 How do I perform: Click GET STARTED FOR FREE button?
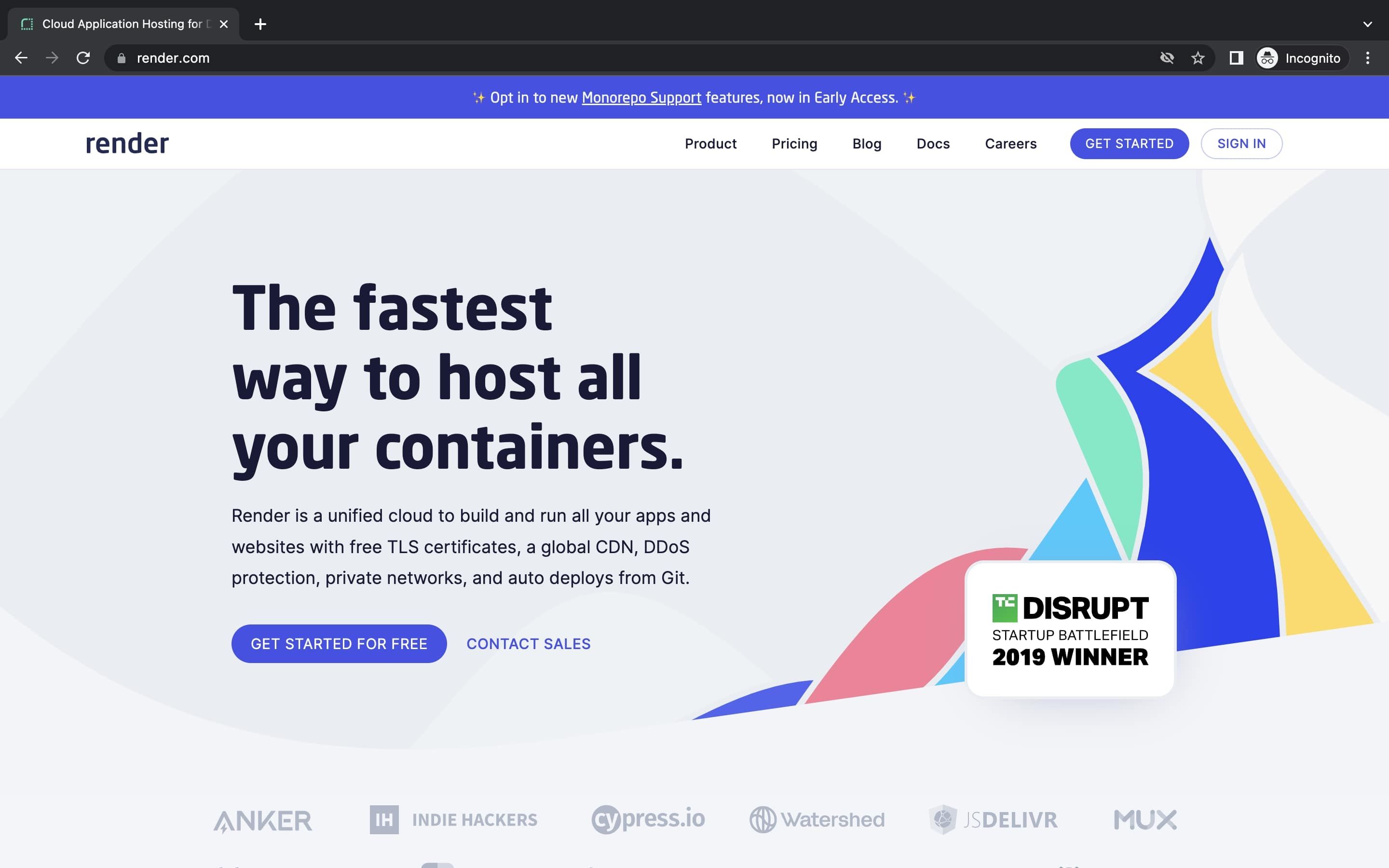(338, 643)
